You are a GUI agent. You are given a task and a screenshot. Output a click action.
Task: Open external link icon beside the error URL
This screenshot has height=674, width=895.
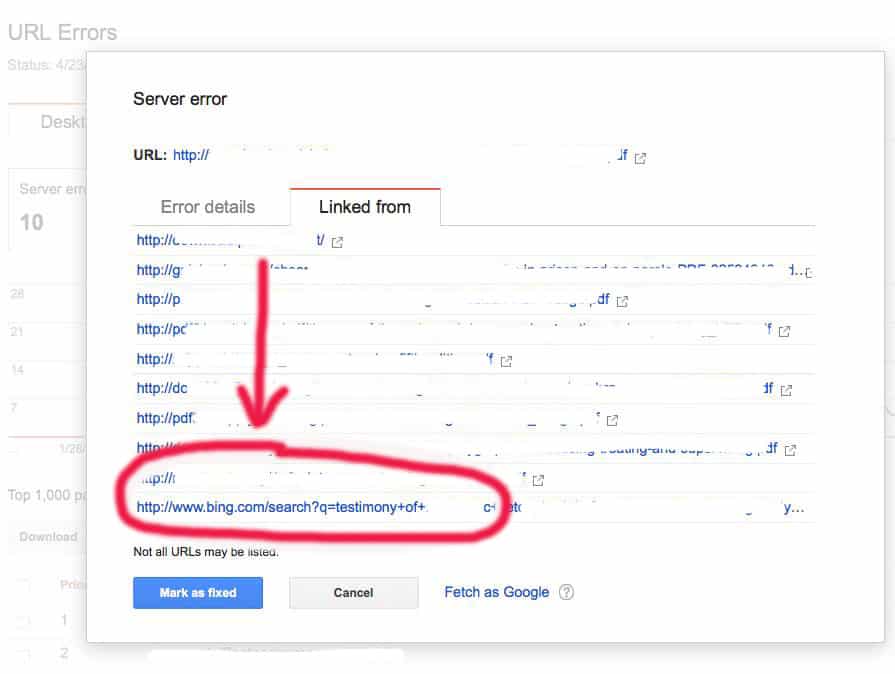[x=640, y=158]
